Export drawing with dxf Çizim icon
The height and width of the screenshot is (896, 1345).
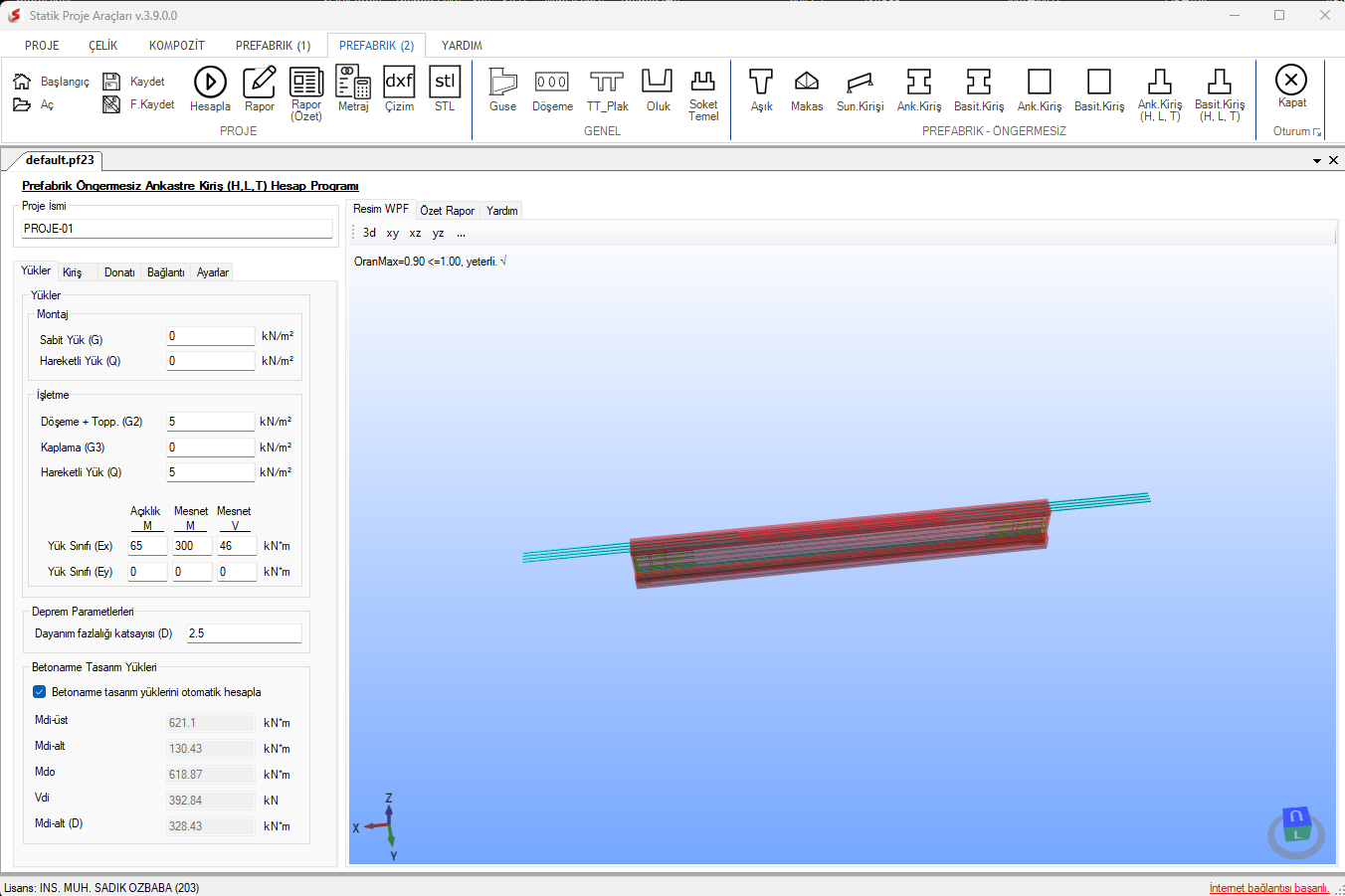pos(399,89)
